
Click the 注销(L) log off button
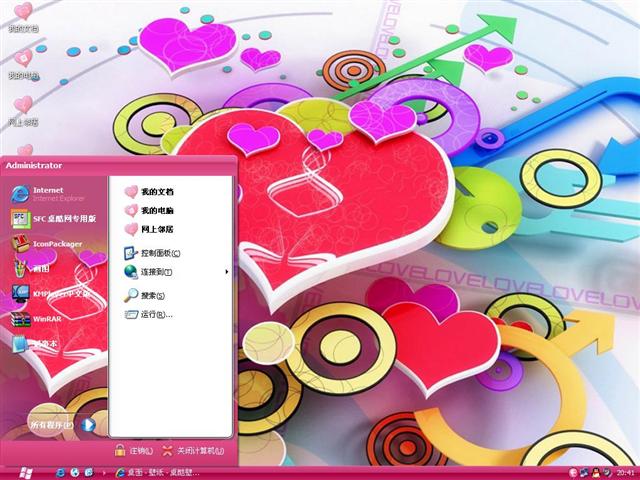coord(134,451)
